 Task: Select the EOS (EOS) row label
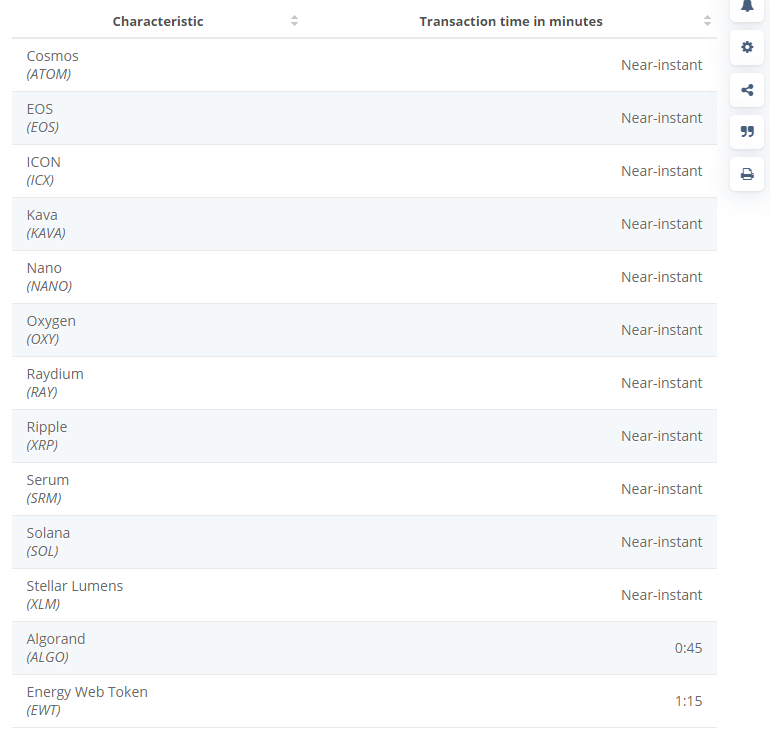[43, 118]
